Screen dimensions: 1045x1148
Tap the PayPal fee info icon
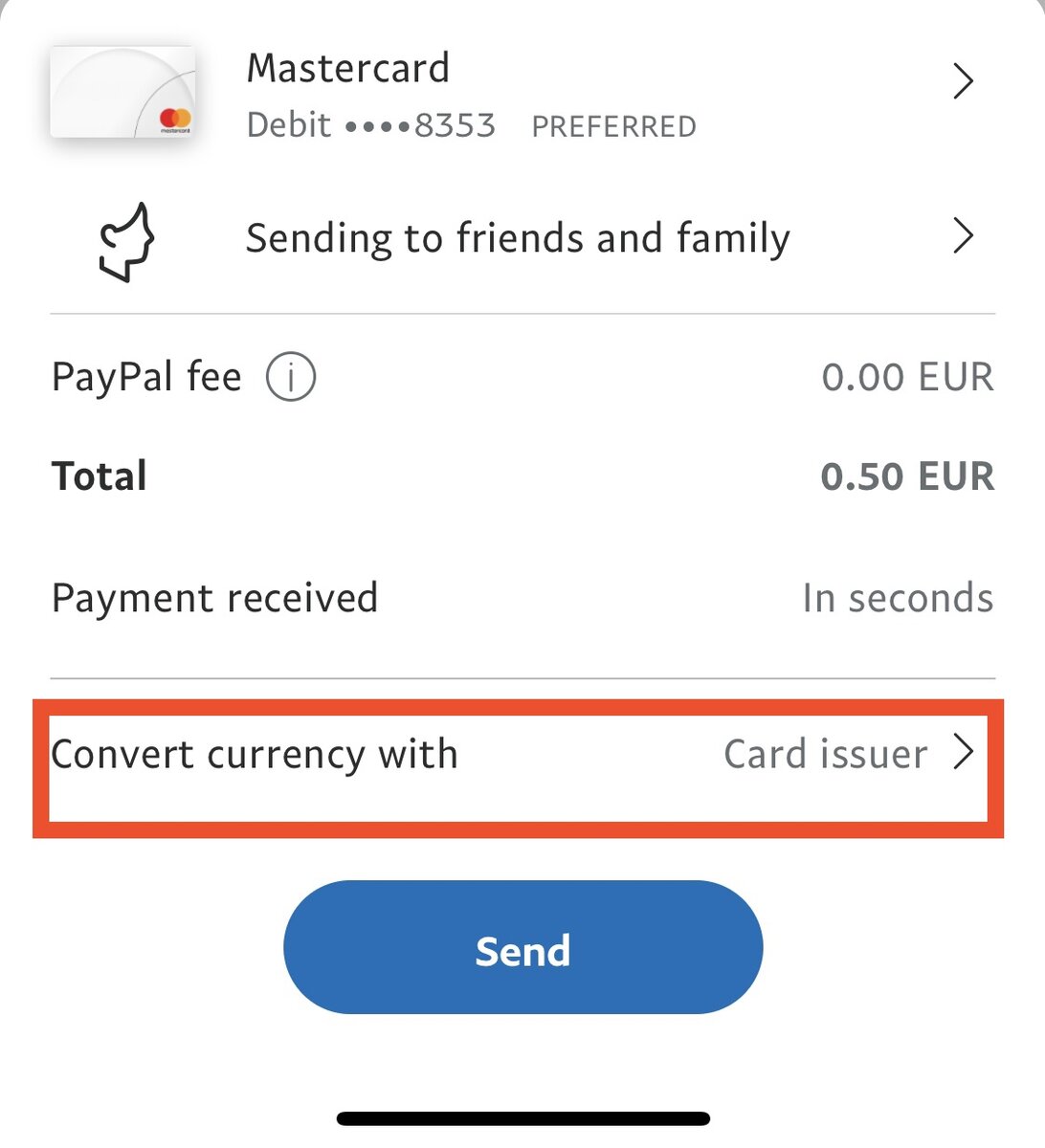[x=290, y=377]
